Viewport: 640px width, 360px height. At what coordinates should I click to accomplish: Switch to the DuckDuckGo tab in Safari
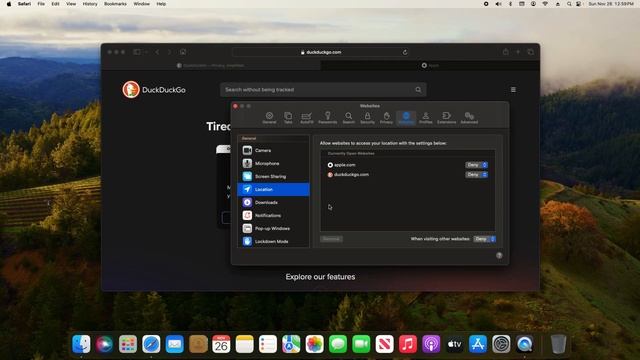211,65
